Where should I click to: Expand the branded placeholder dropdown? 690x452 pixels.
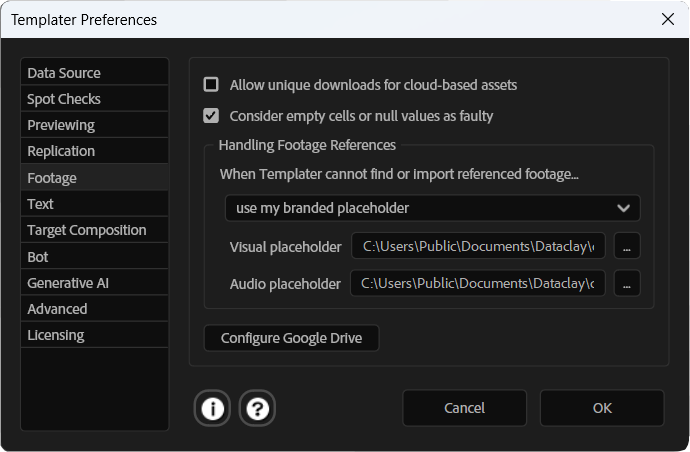433,208
